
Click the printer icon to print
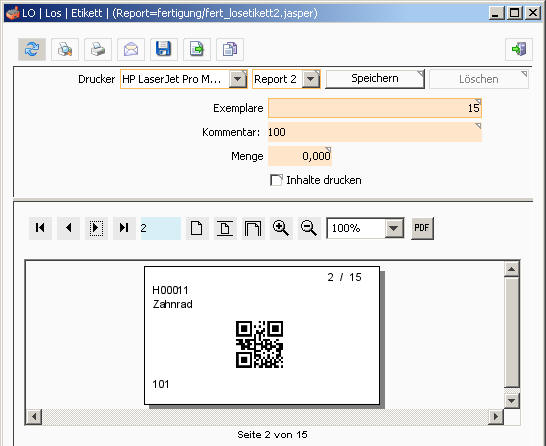click(x=98, y=49)
